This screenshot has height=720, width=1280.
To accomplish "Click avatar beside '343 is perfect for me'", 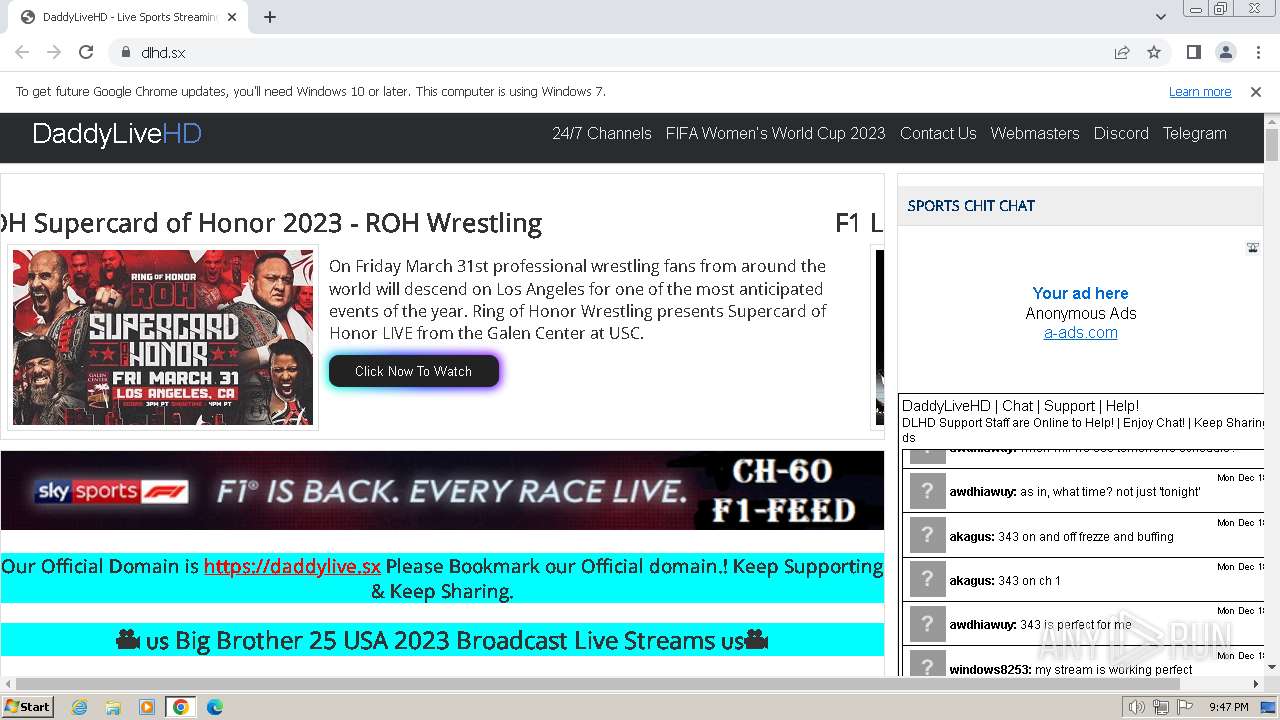I will [927, 624].
